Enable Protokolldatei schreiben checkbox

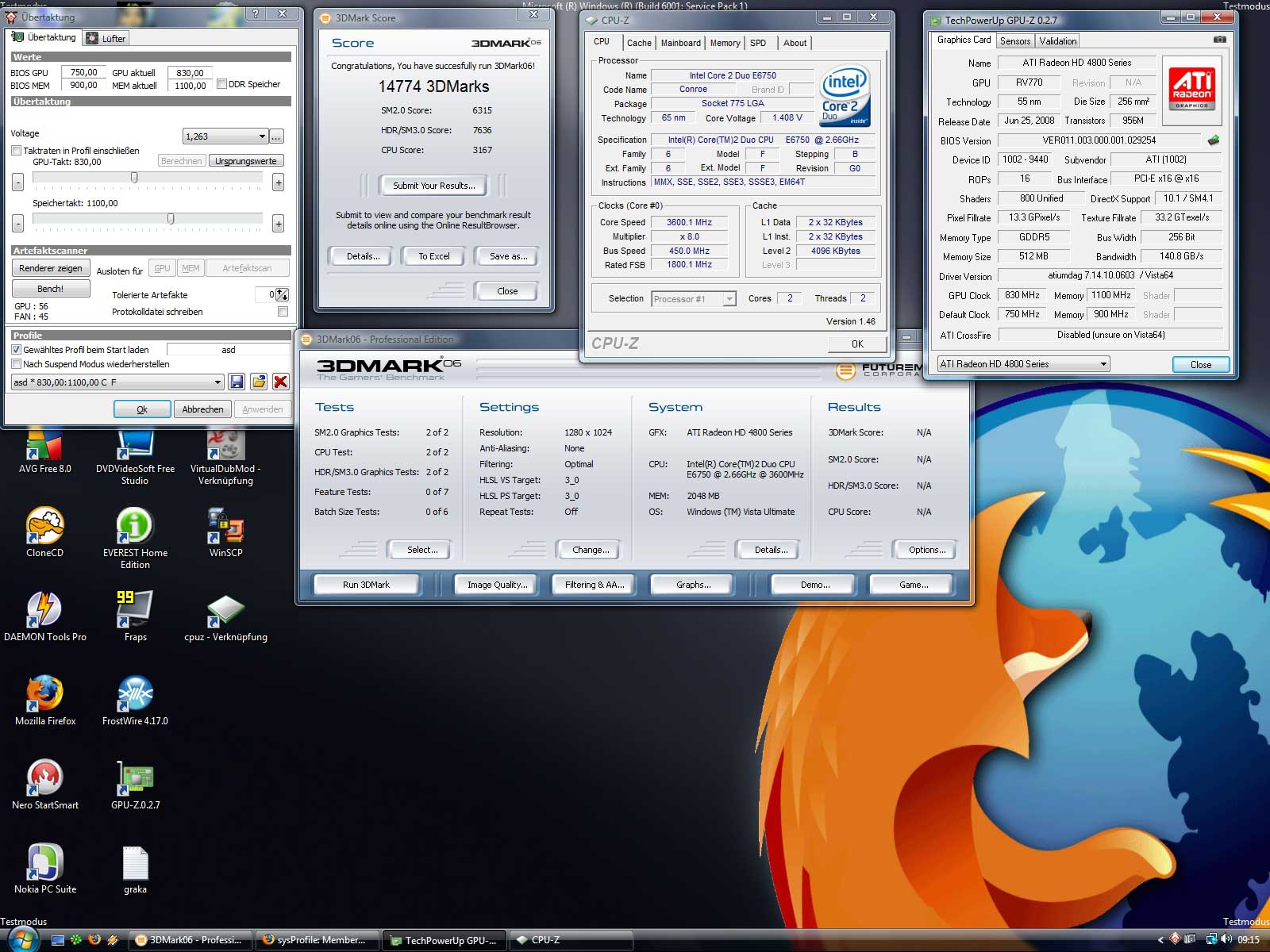click(283, 312)
